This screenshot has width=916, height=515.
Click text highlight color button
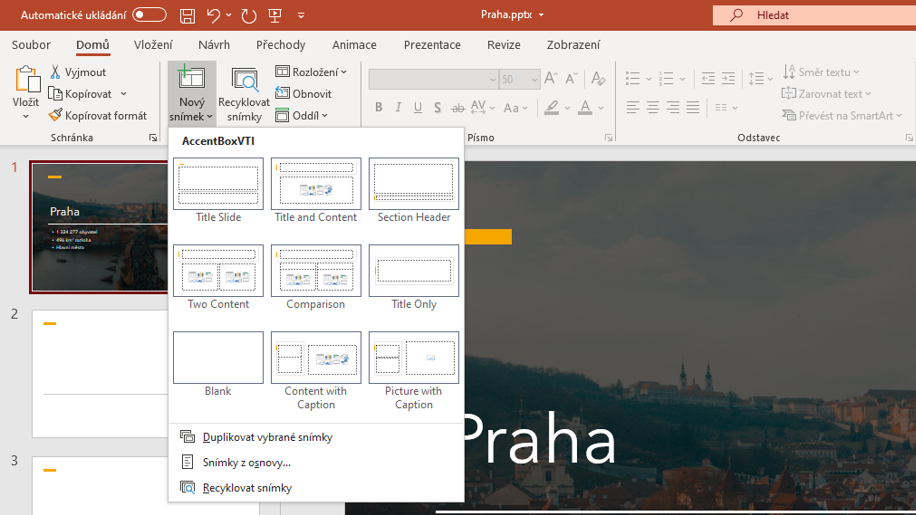[x=551, y=107]
